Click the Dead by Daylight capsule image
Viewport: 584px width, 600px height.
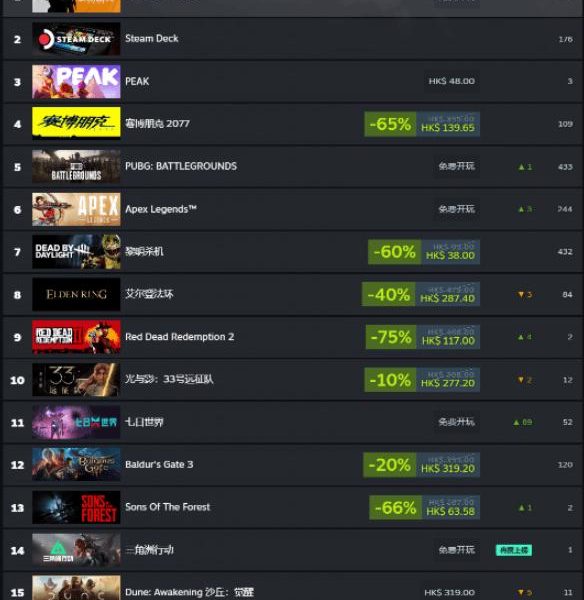pos(76,252)
